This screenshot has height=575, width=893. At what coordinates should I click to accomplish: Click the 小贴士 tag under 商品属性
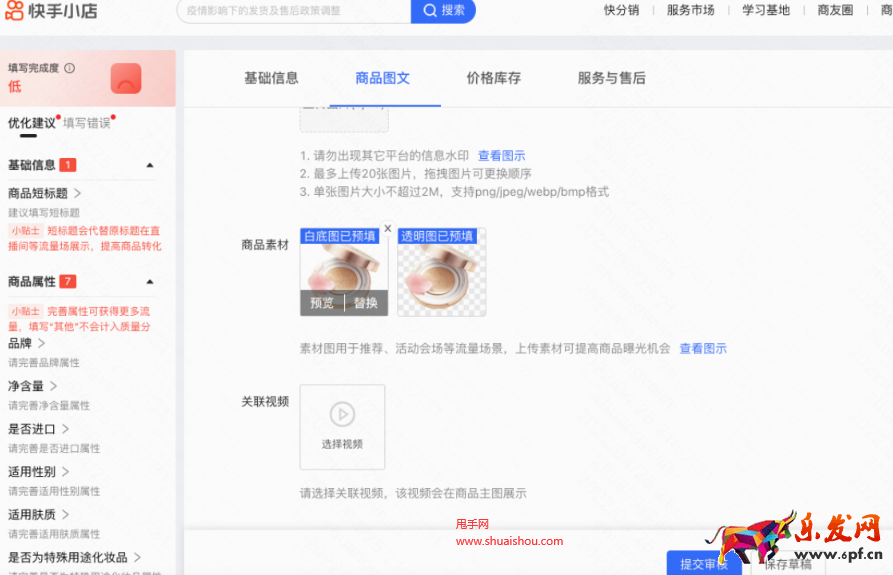click(26, 311)
